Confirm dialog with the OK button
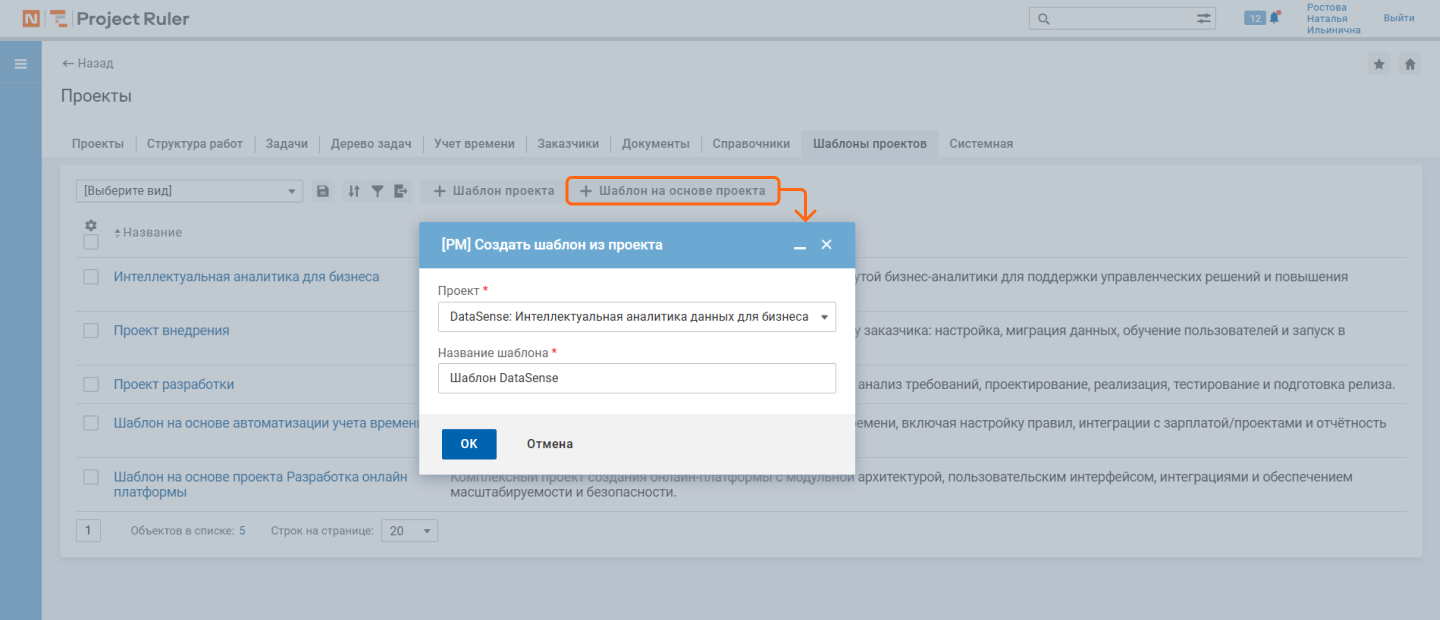The height and width of the screenshot is (620, 1440). (x=469, y=444)
